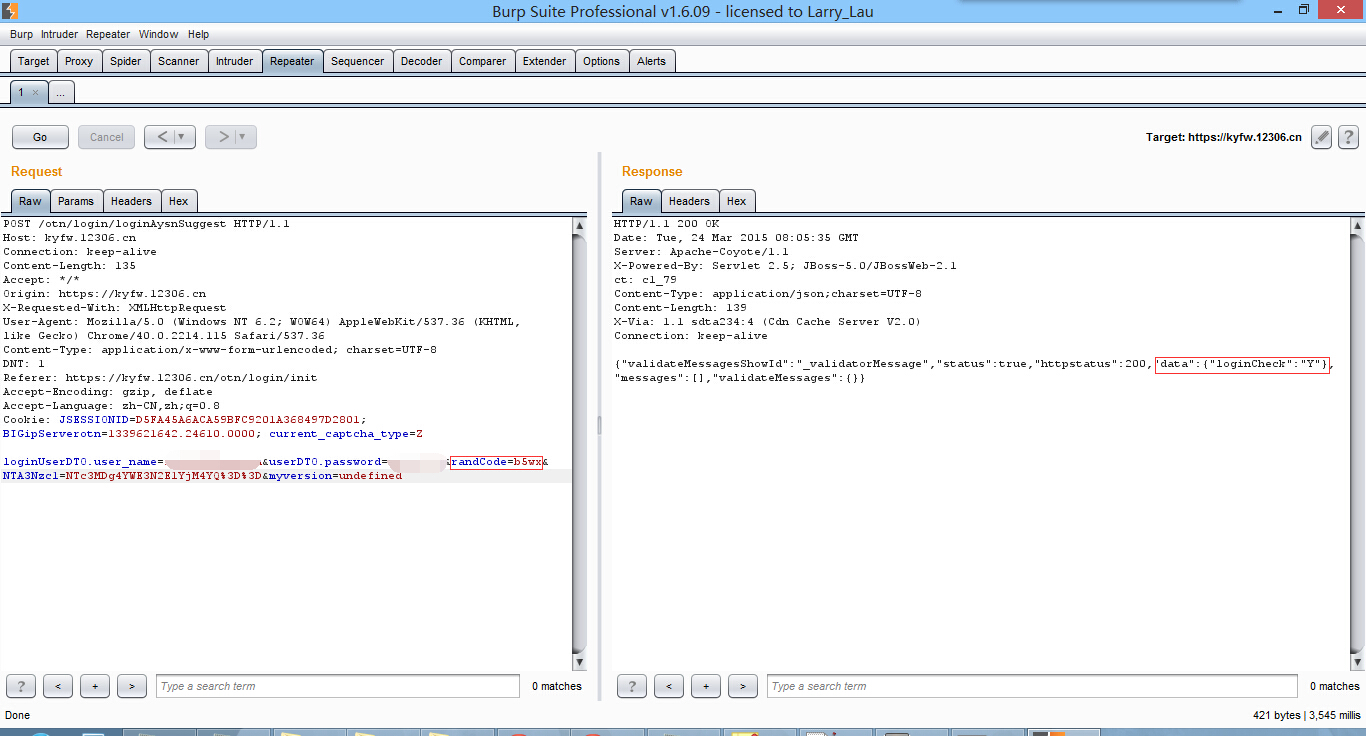
Task: Switch to the Alerts tab
Action: [x=652, y=61]
